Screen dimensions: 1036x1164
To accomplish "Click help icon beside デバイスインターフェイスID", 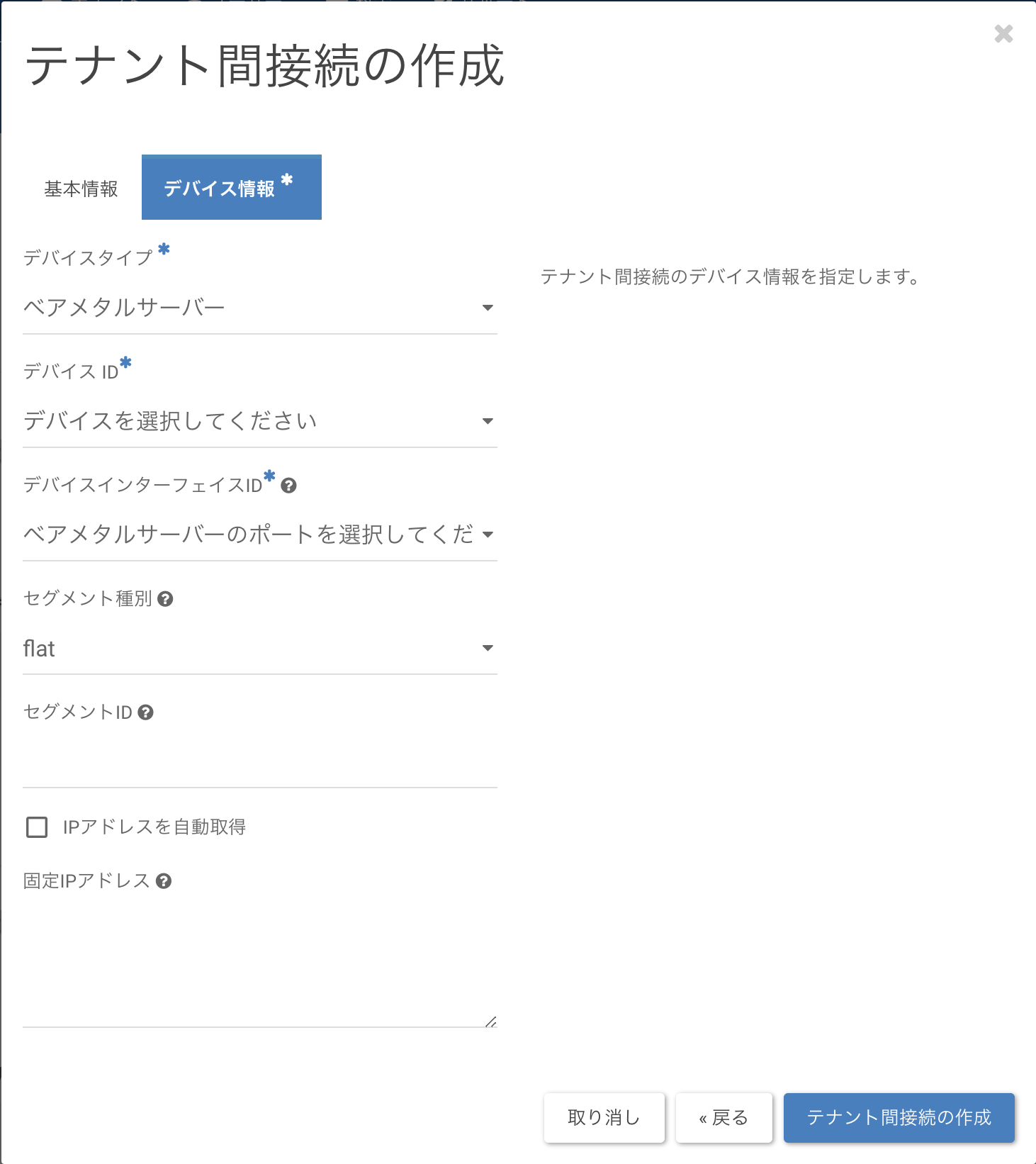I will point(288,486).
